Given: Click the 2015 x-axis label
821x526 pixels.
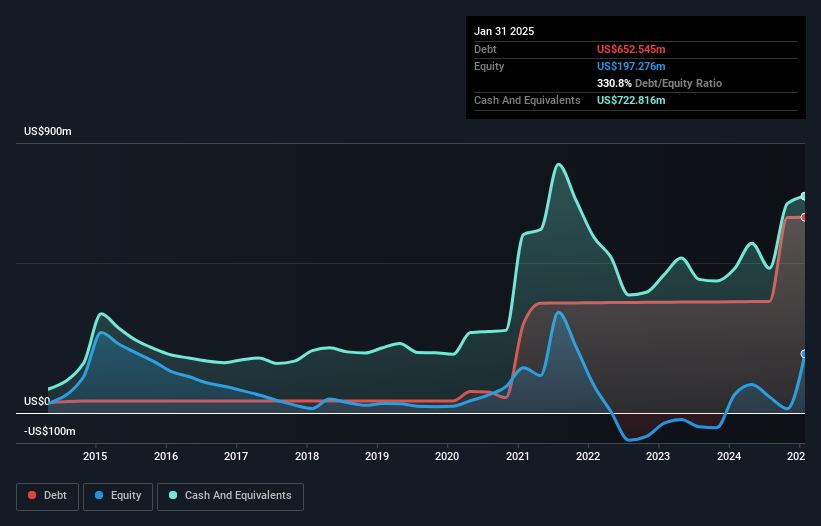Looking at the screenshot, I should click(x=95, y=456).
